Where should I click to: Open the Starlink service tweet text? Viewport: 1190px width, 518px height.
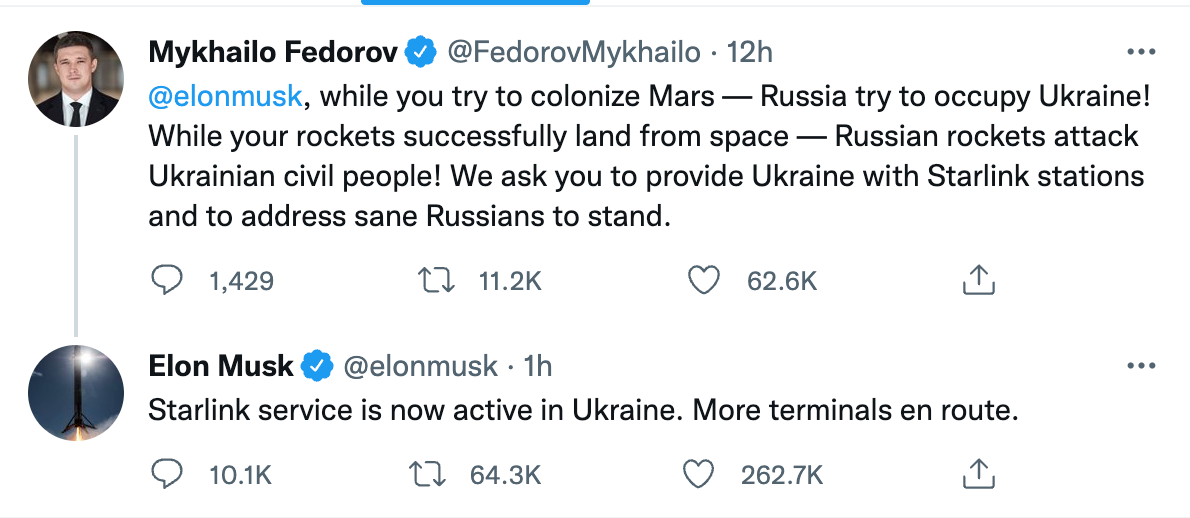[x=582, y=410]
